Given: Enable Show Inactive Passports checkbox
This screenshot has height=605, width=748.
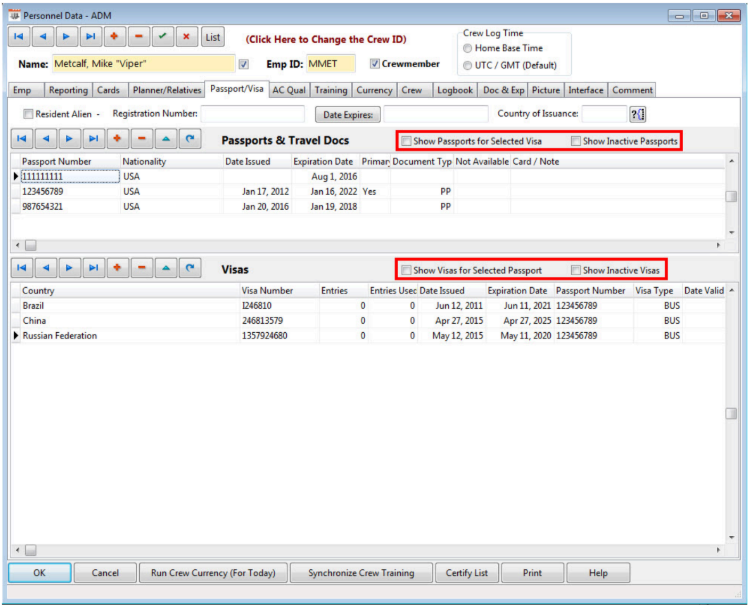Looking at the screenshot, I should tap(576, 141).
